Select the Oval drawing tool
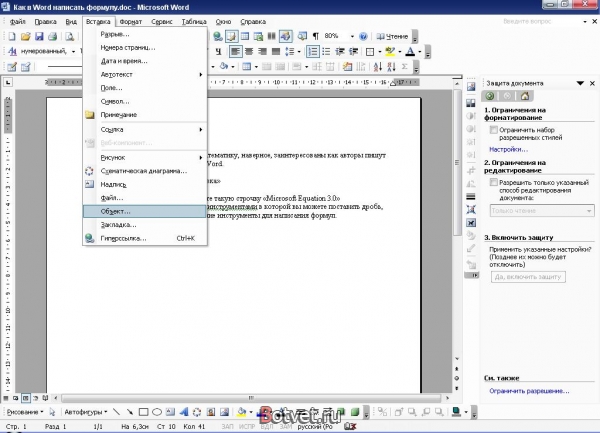This screenshot has height=433, width=600. click(157, 412)
